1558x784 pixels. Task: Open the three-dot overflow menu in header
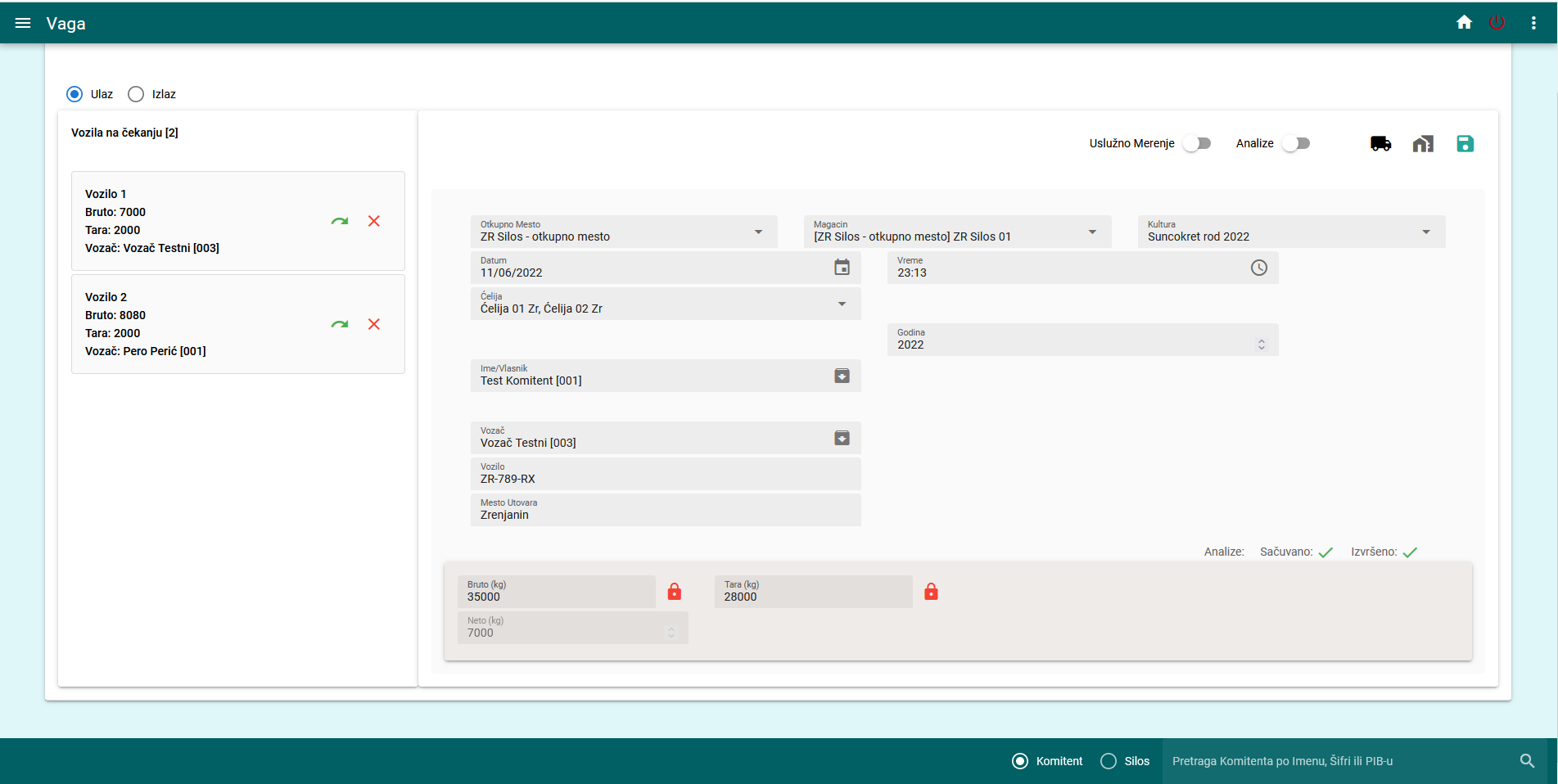click(x=1533, y=22)
